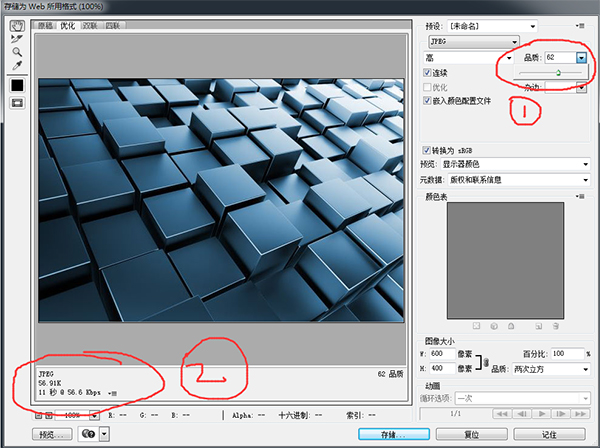Switch to the 四联 tab
Screen dimensions: 600x448
click(x=113, y=26)
